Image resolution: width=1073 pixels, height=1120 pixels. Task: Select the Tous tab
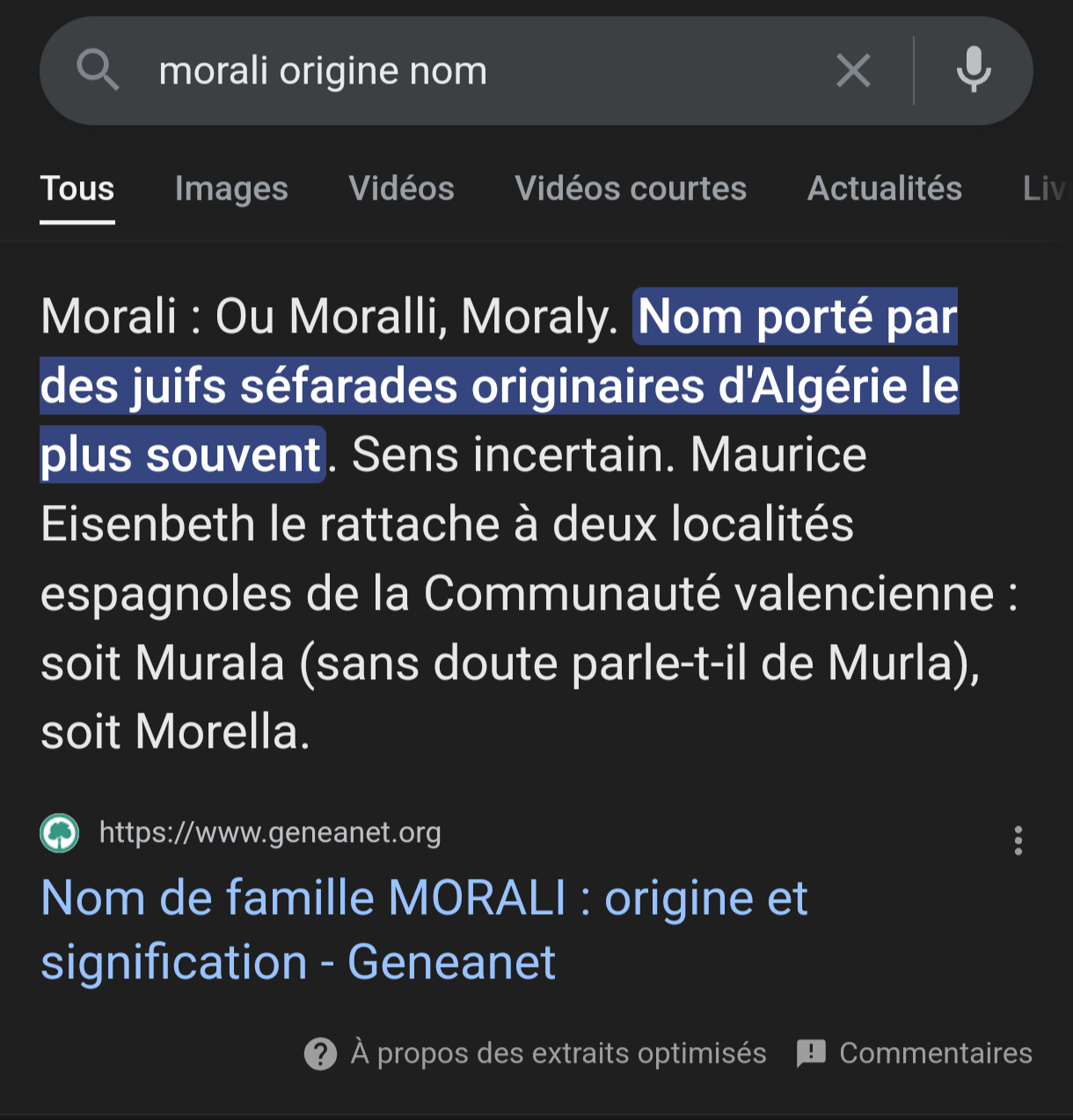coord(77,188)
